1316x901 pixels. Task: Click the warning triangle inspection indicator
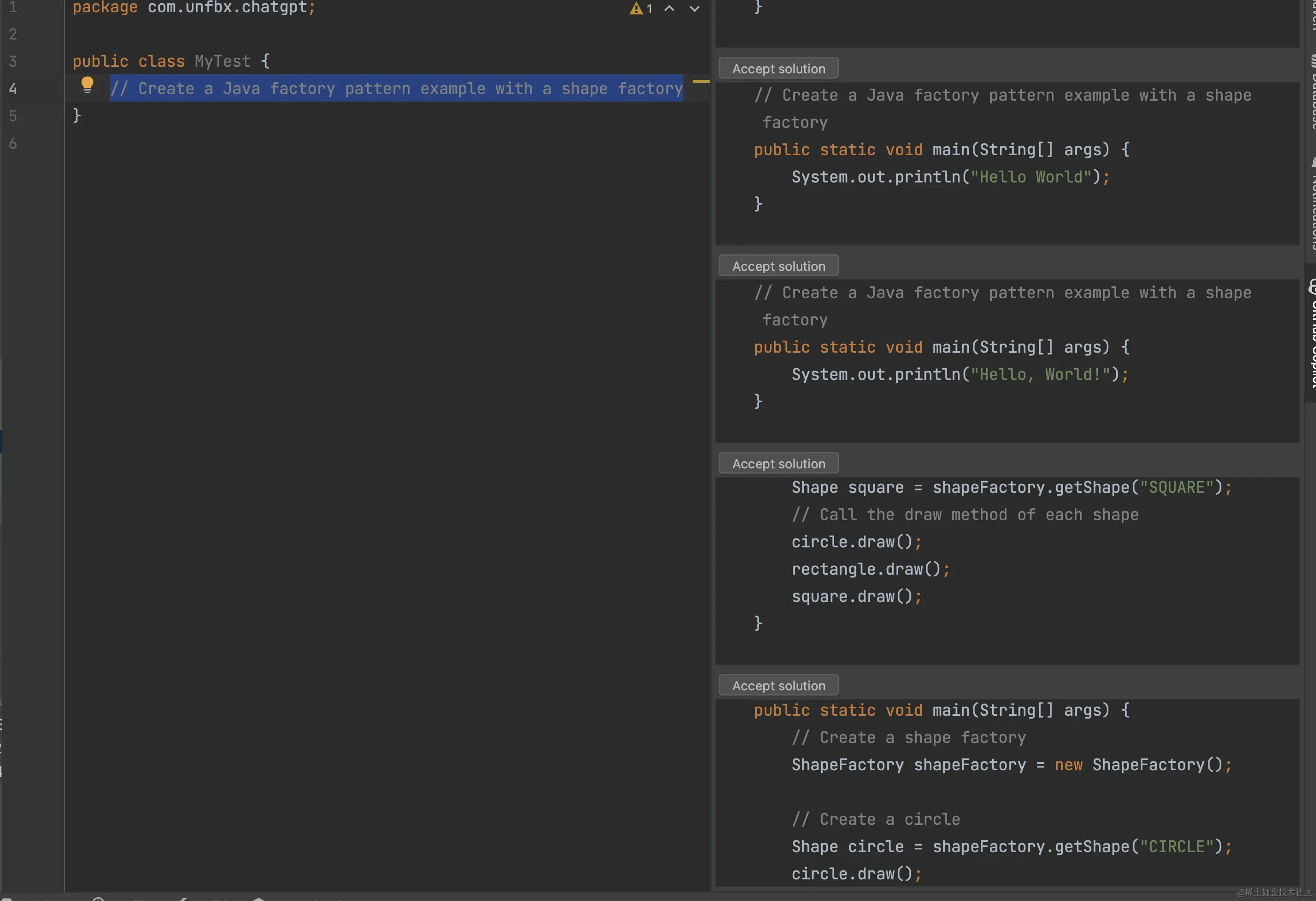(636, 8)
